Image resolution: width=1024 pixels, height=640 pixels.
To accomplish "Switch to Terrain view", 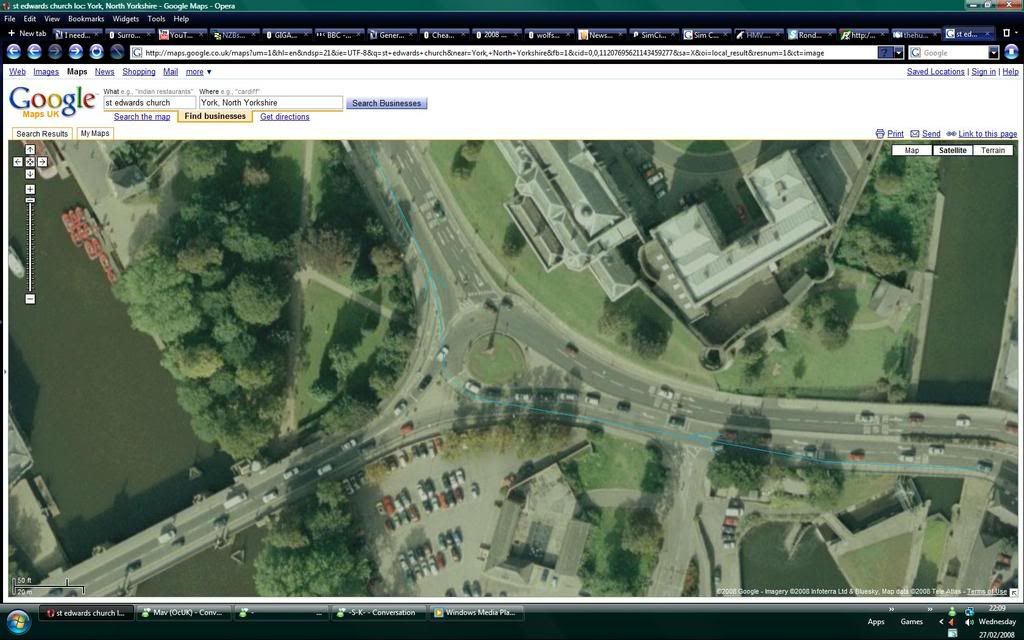I will coord(993,150).
